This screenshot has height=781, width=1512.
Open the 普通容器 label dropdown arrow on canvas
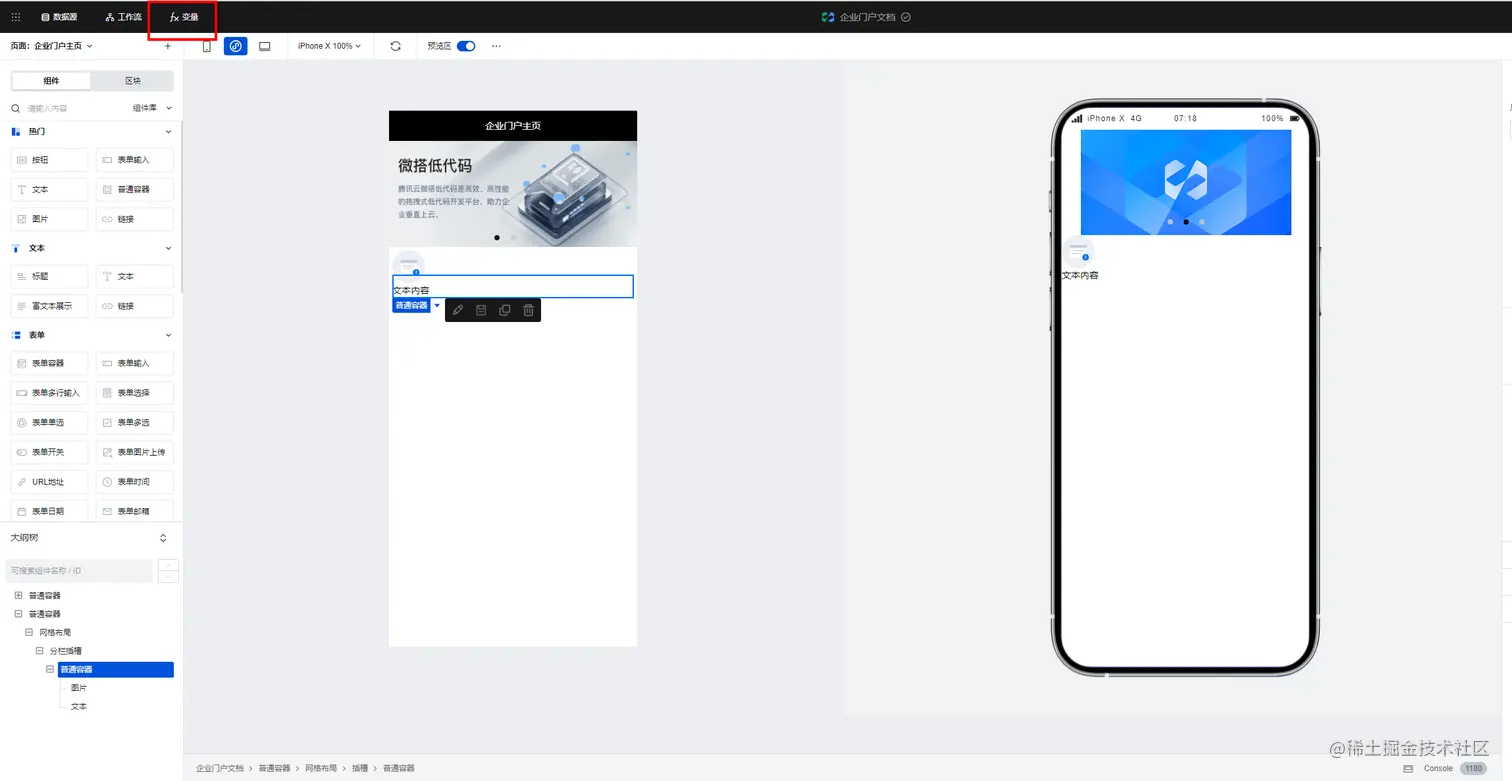(x=437, y=305)
